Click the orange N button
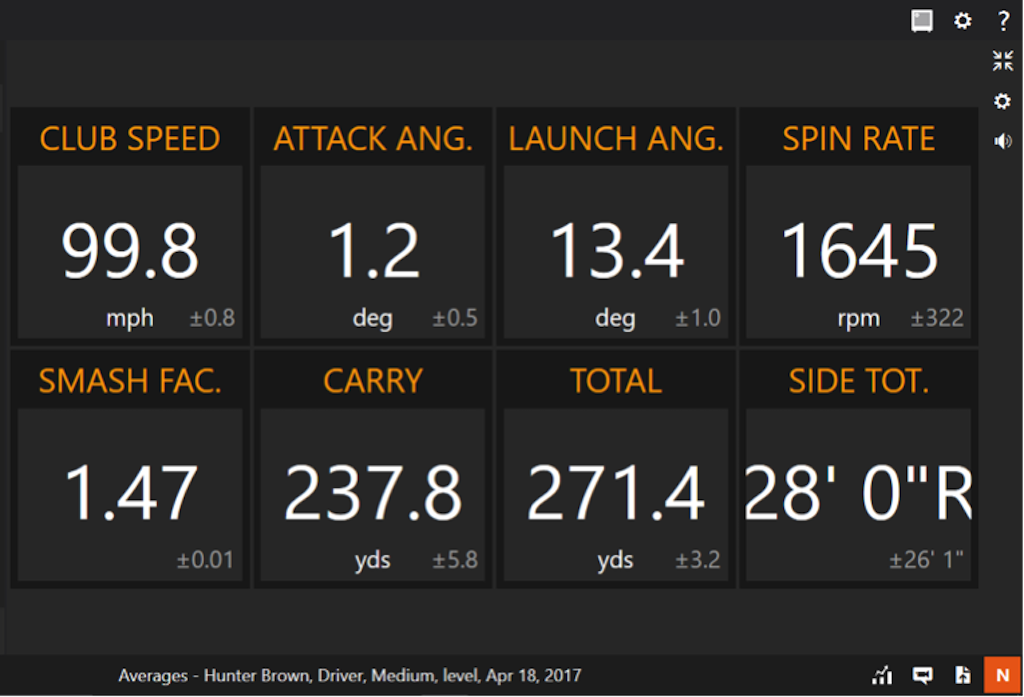The width and height of the screenshot is (1024, 697). coord(1002,675)
